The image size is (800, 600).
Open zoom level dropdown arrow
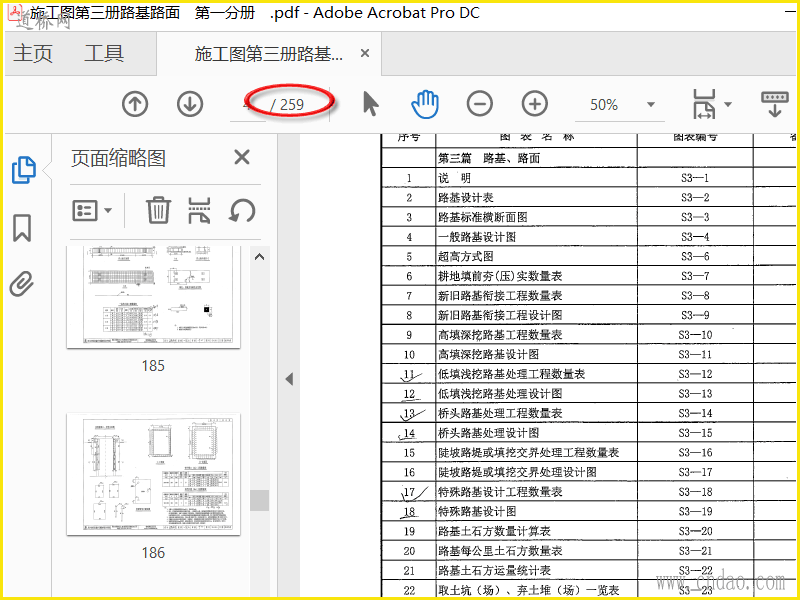651,105
